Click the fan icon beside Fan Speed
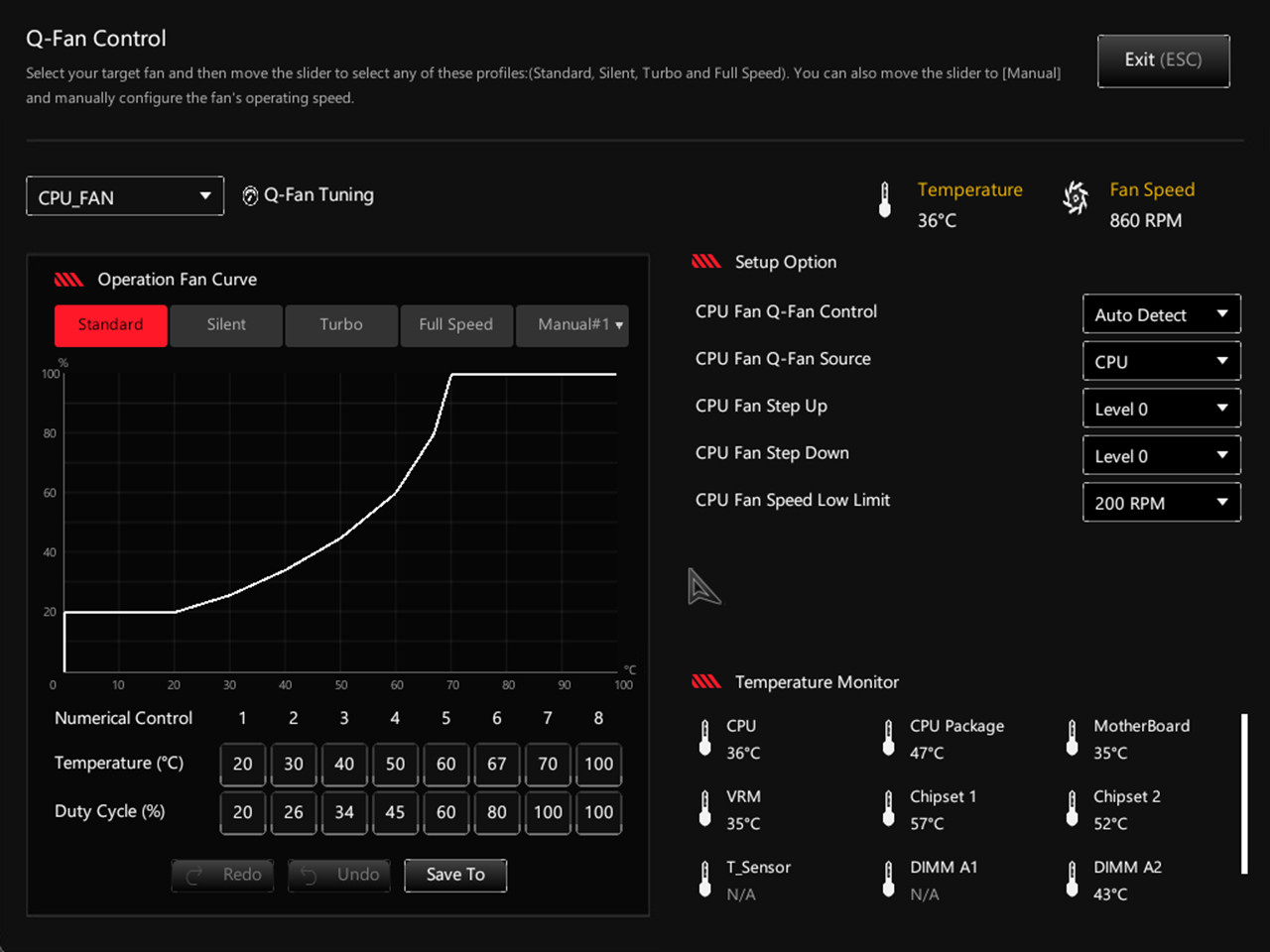 [x=1076, y=197]
